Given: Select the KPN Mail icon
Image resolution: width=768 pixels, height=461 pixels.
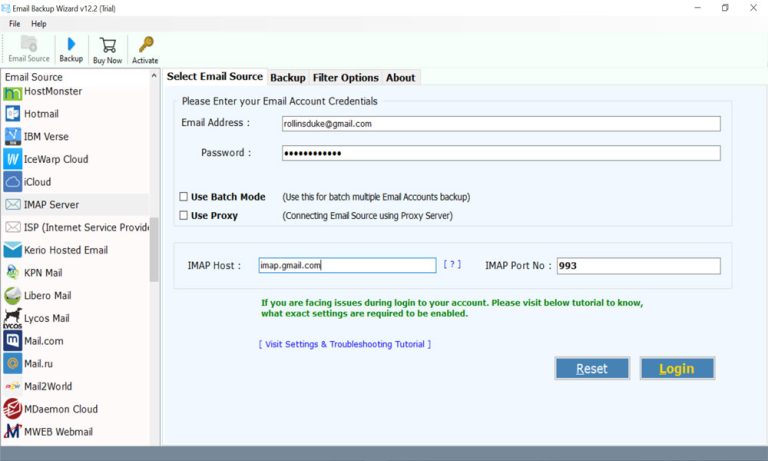Looking at the screenshot, I should click(x=13, y=272).
